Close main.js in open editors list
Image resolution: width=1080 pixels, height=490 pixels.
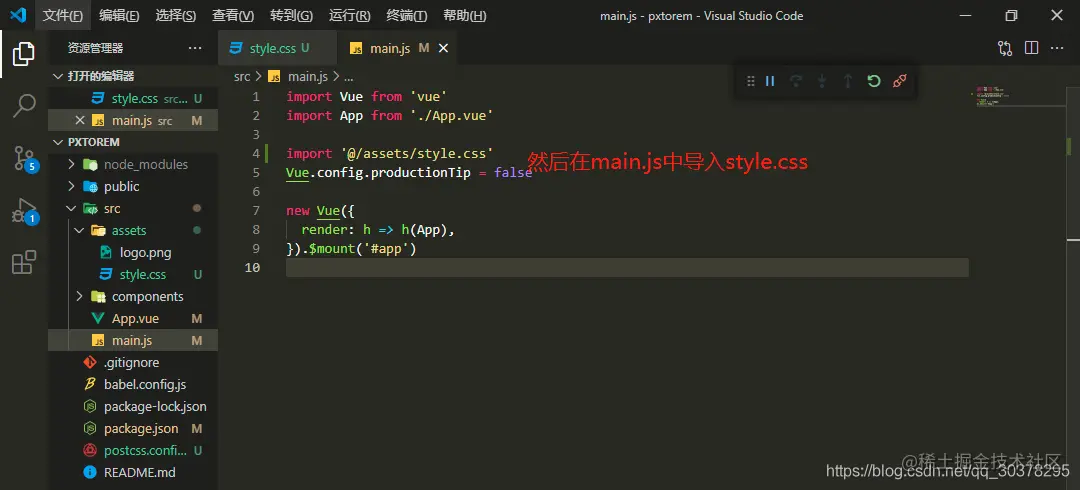[80, 121]
